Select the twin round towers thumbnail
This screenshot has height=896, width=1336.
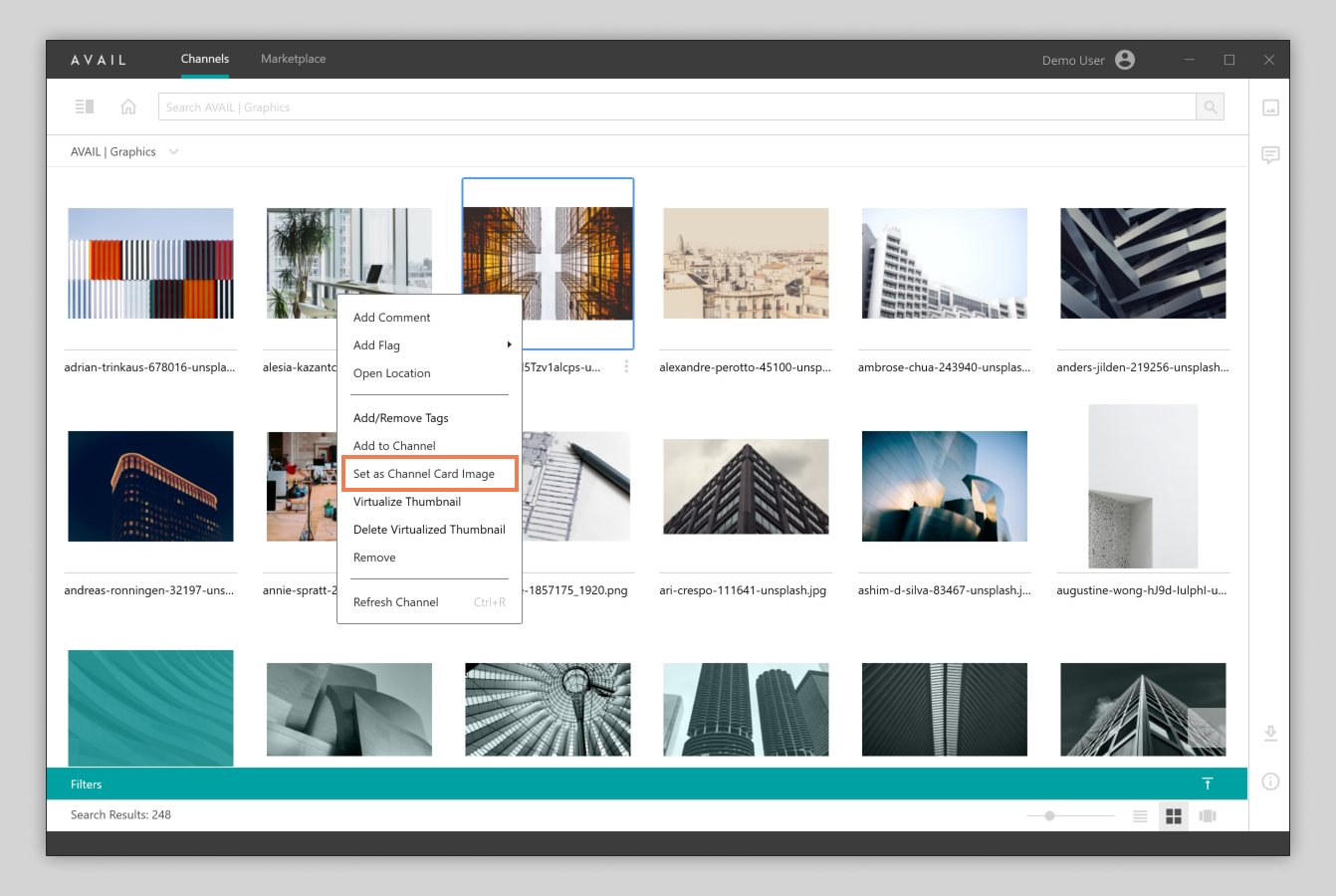click(x=746, y=709)
